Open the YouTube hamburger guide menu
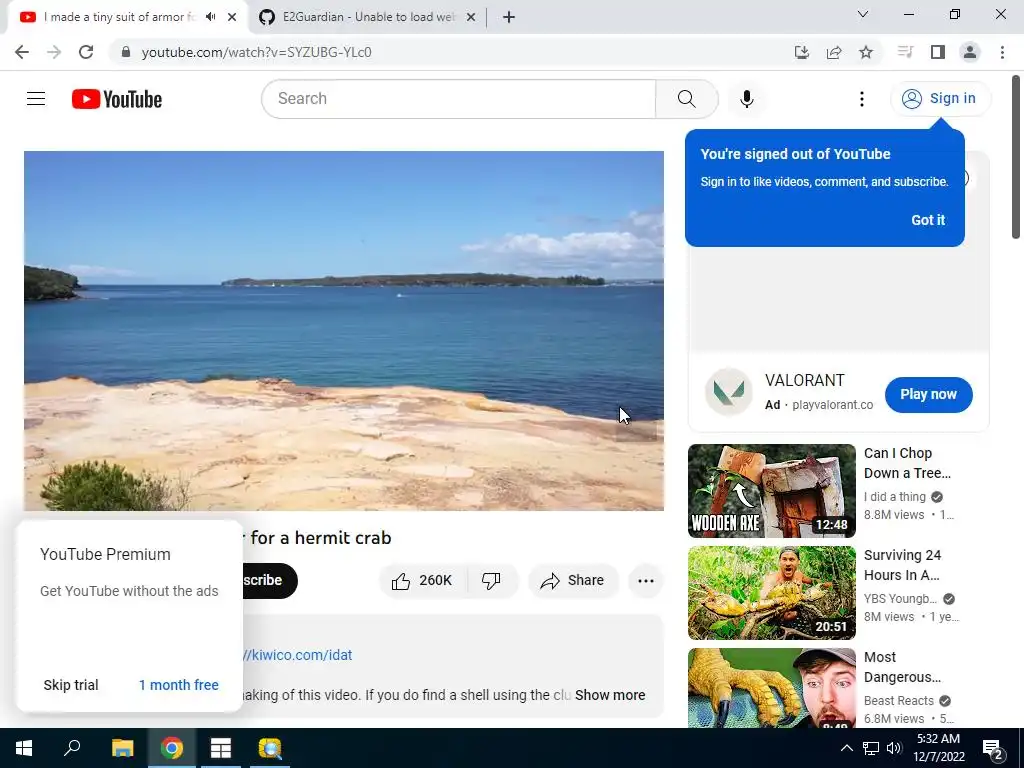The height and width of the screenshot is (768, 1024). 36,99
